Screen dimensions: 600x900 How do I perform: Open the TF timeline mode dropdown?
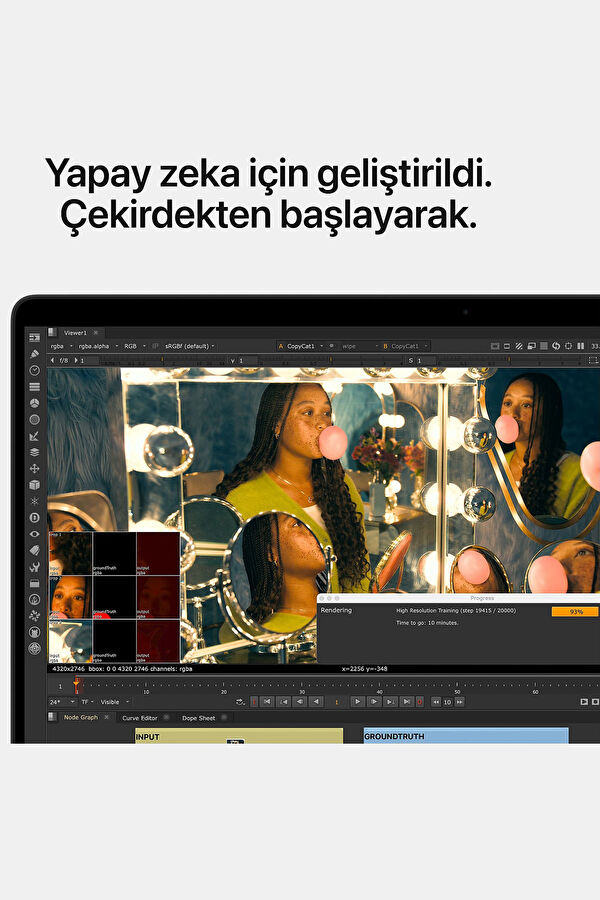point(87,702)
